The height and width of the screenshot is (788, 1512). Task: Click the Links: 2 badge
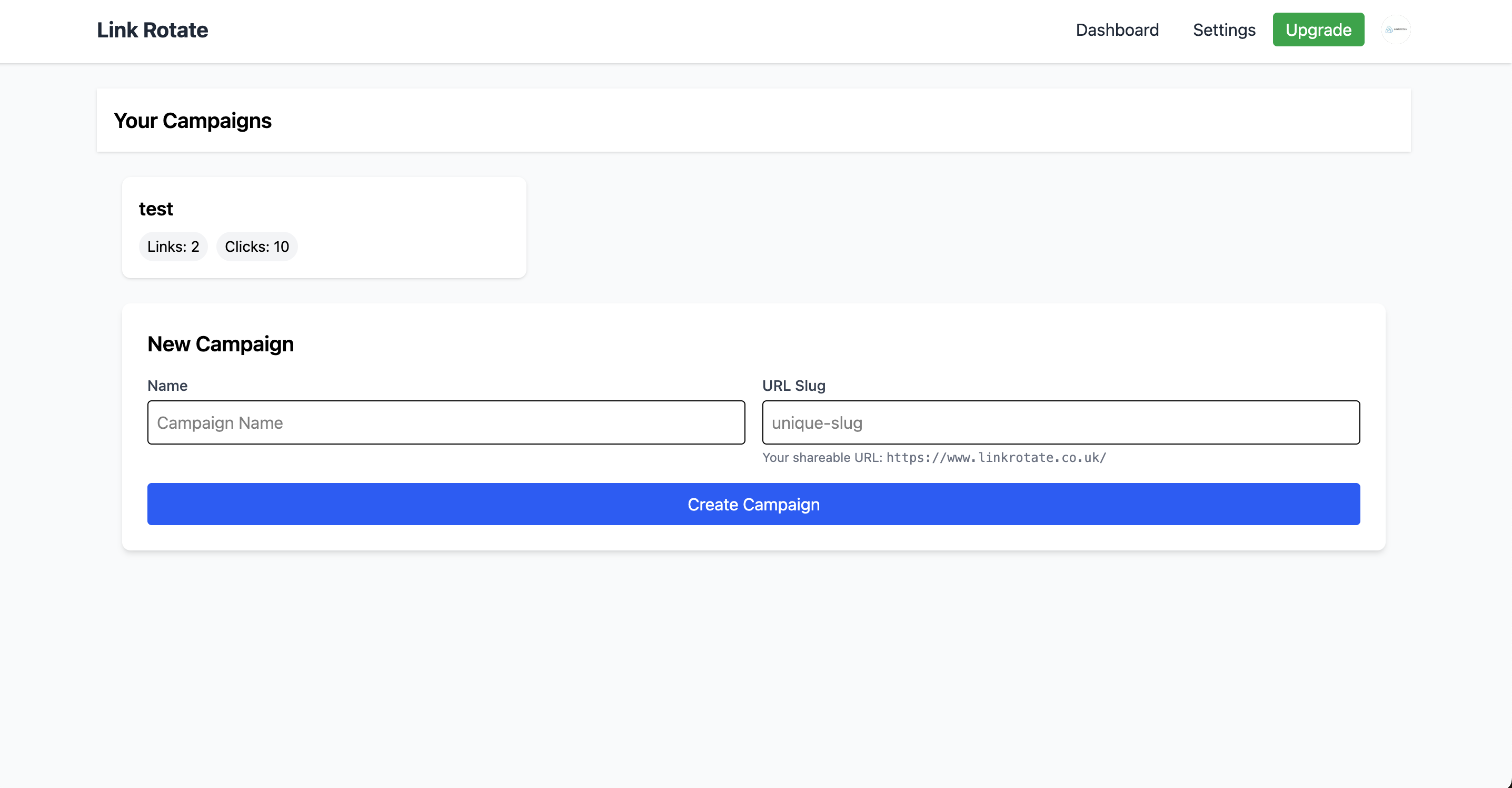173,247
